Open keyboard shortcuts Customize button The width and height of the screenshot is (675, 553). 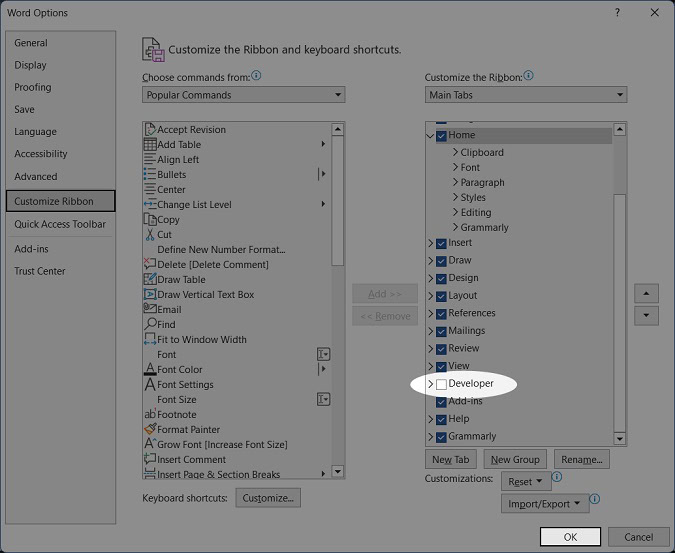click(268, 498)
